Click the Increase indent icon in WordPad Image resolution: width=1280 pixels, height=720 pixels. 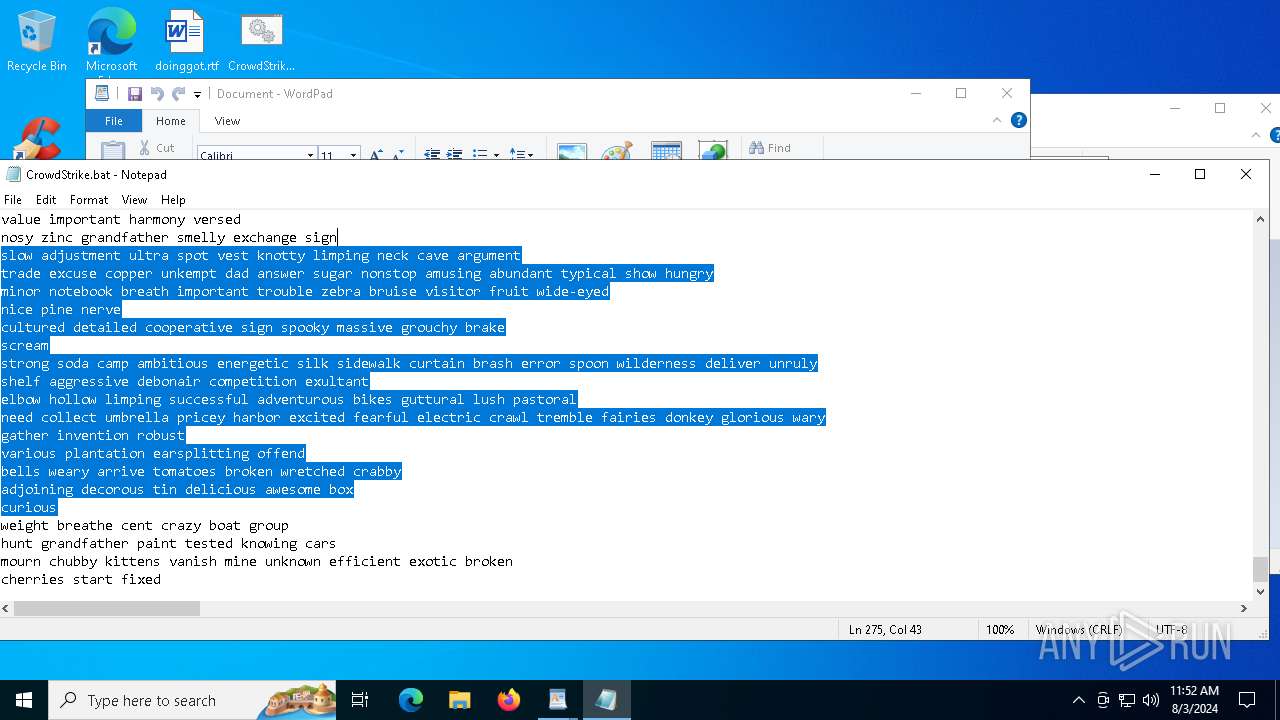point(454,154)
